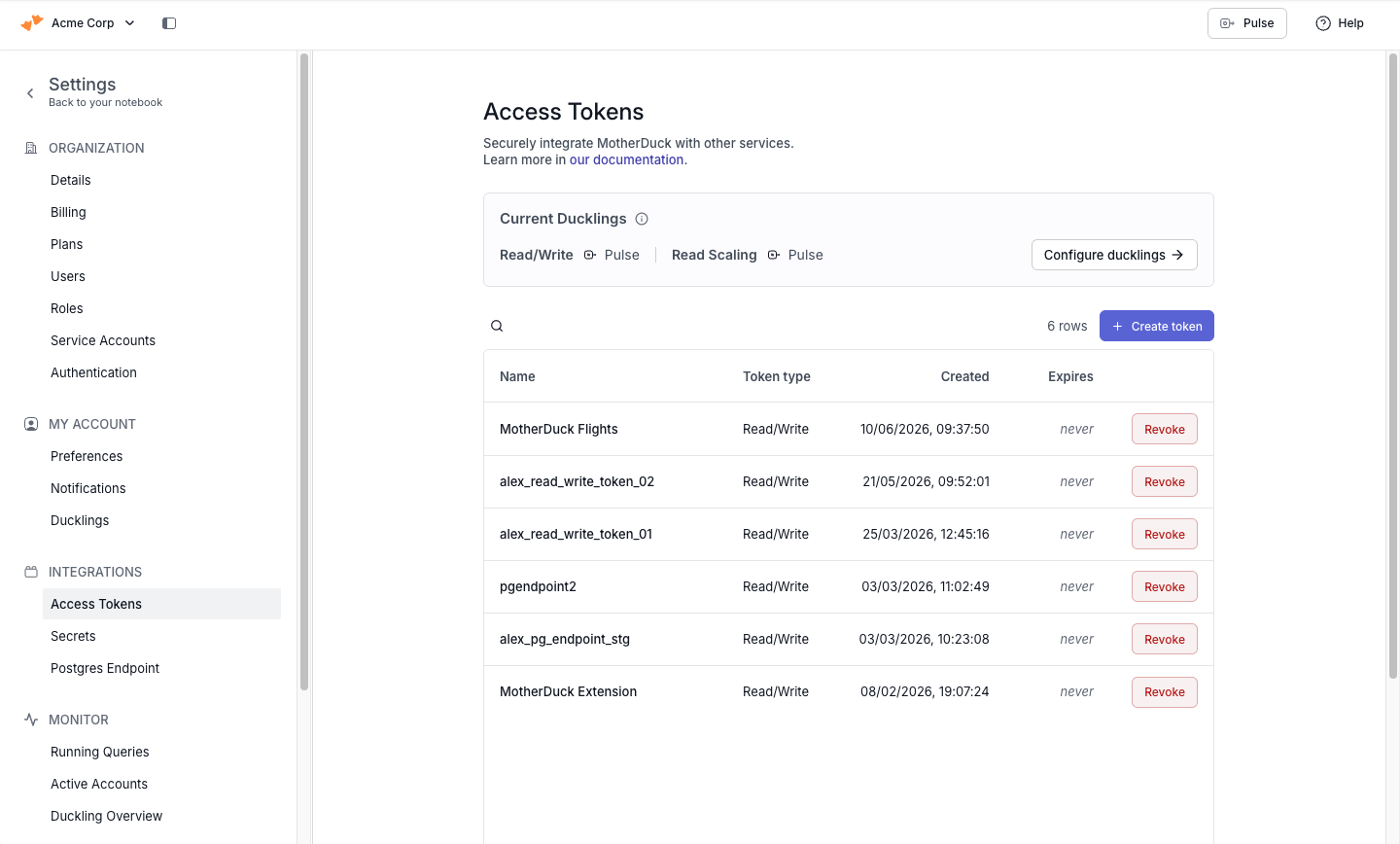Viewport: 1400px width, 844px height.
Task: Click the Integrations section icon
Action: (31, 572)
